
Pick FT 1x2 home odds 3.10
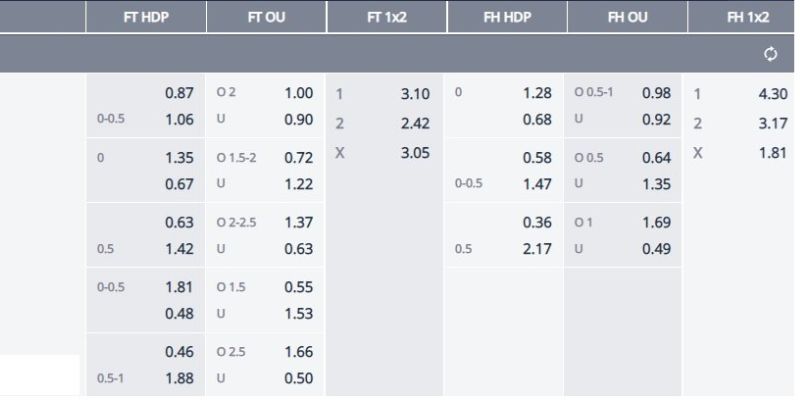[415, 94]
